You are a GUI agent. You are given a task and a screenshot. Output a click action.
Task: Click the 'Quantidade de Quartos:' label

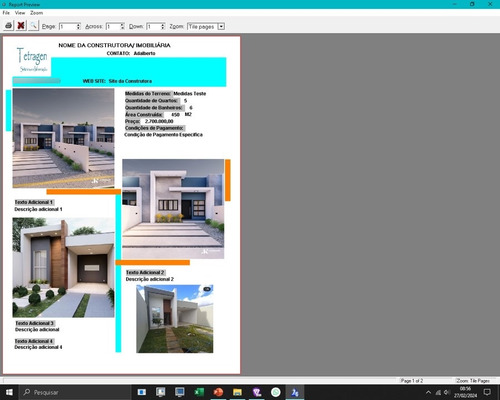(x=151, y=101)
